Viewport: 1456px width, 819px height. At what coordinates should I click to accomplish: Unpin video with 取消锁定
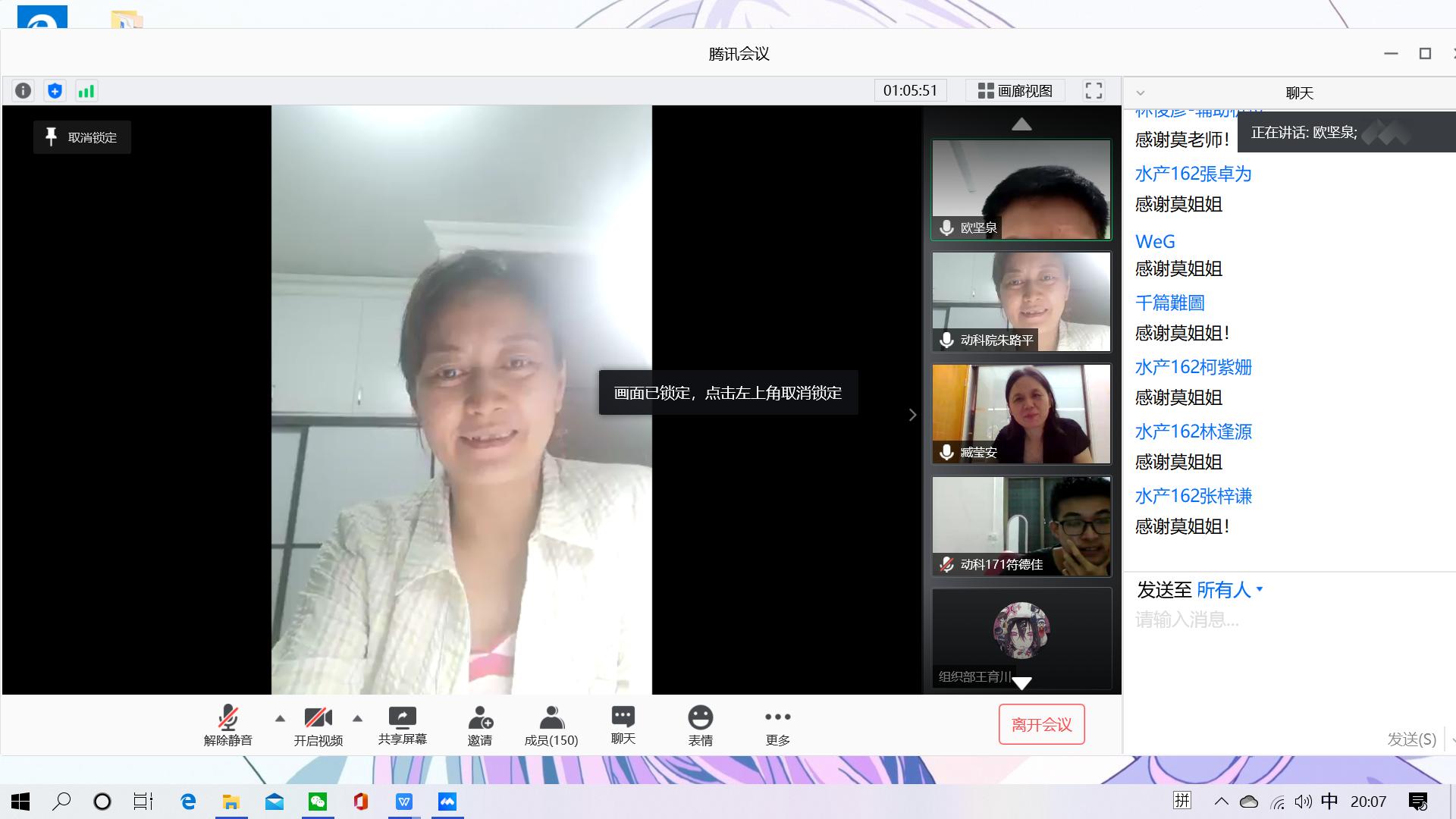[82, 137]
